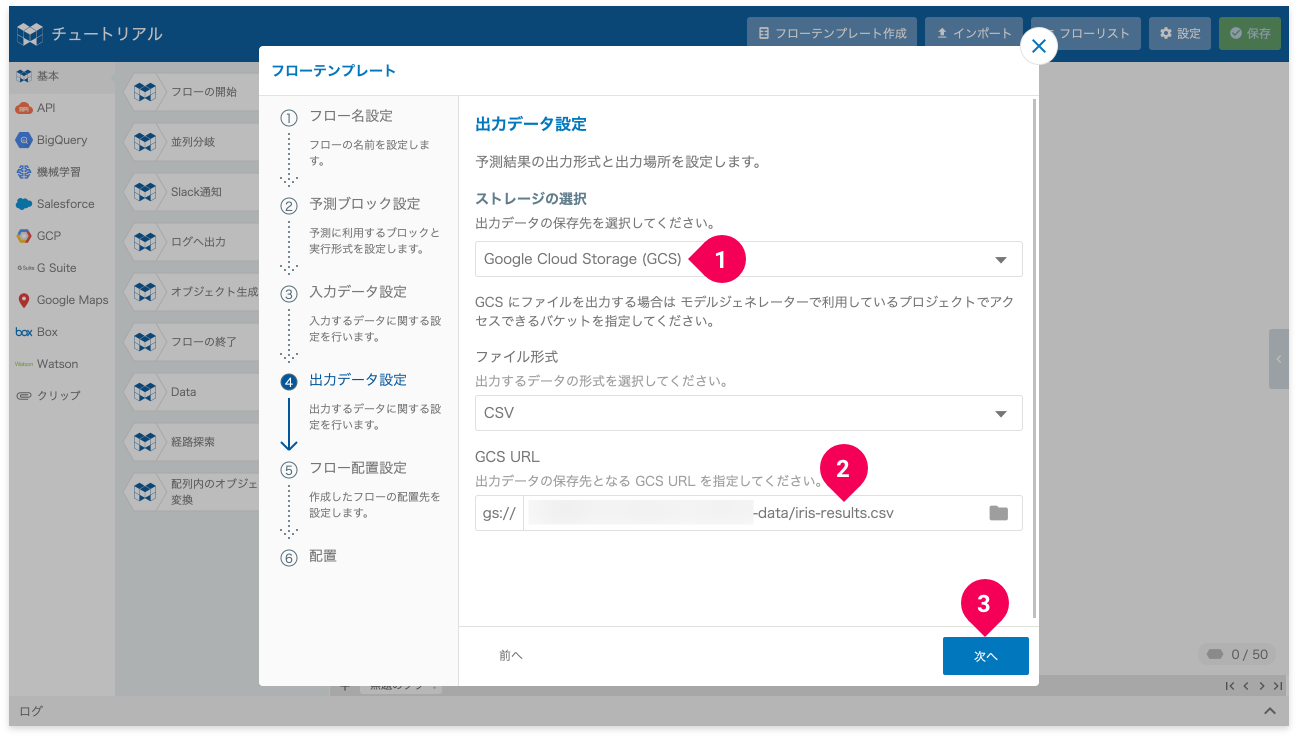
Task: Pick the 経路探索 block
Action: click(x=193, y=441)
